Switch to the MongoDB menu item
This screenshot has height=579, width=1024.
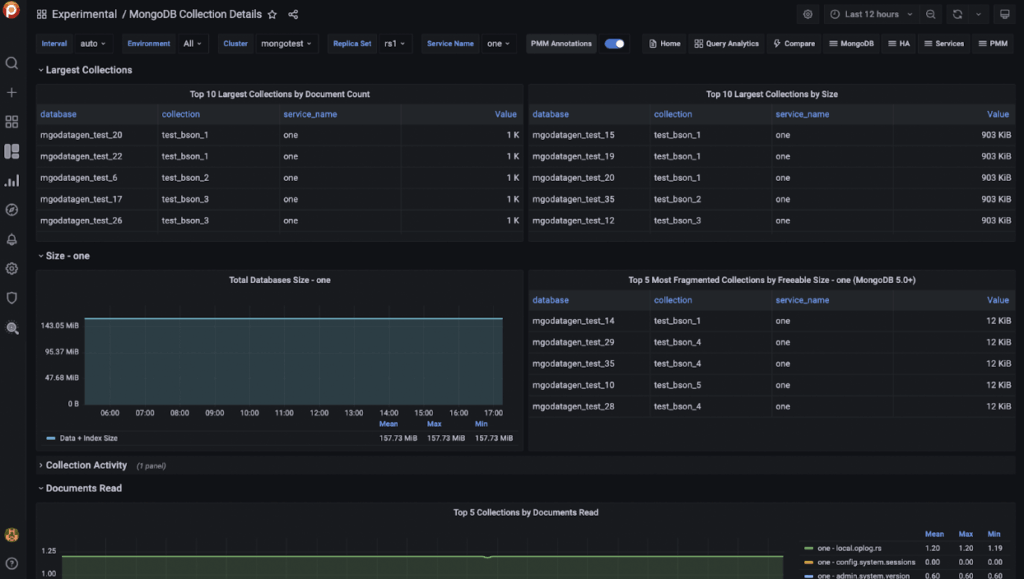pos(850,43)
